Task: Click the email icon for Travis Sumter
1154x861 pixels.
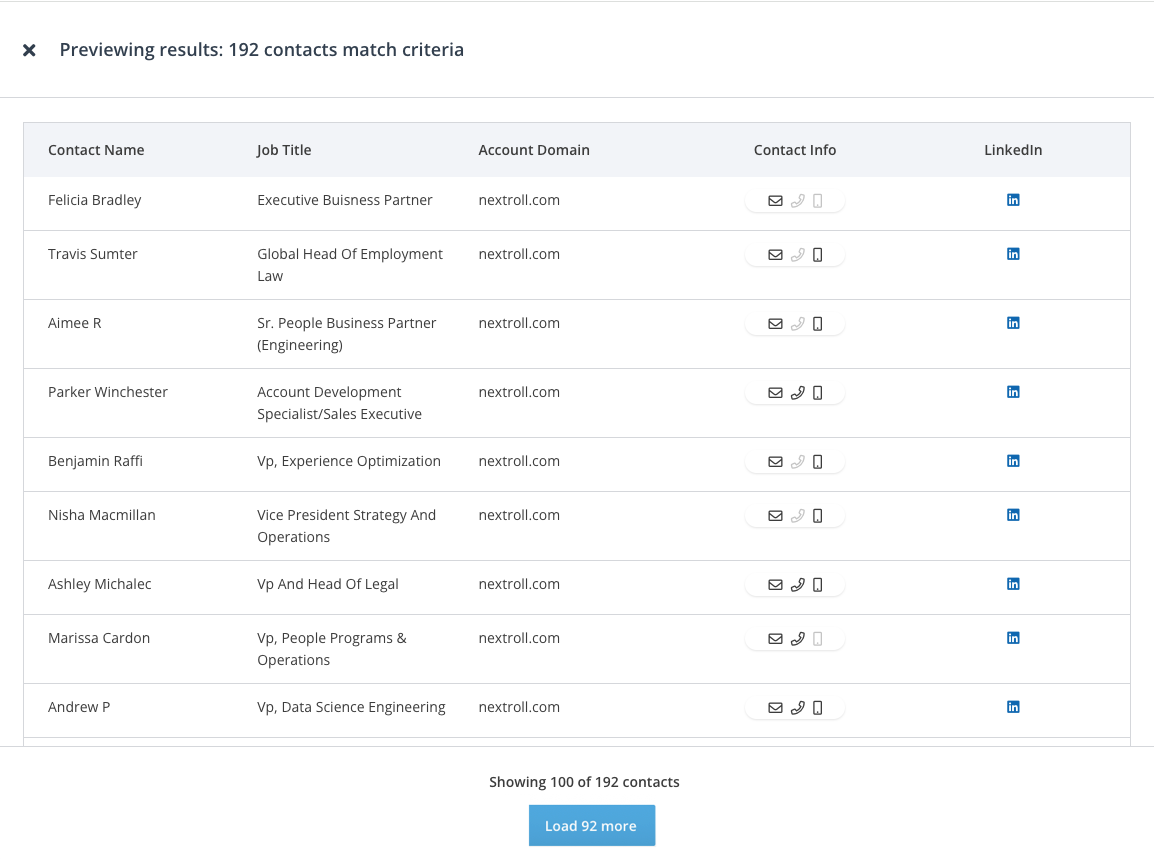Action: (775, 255)
